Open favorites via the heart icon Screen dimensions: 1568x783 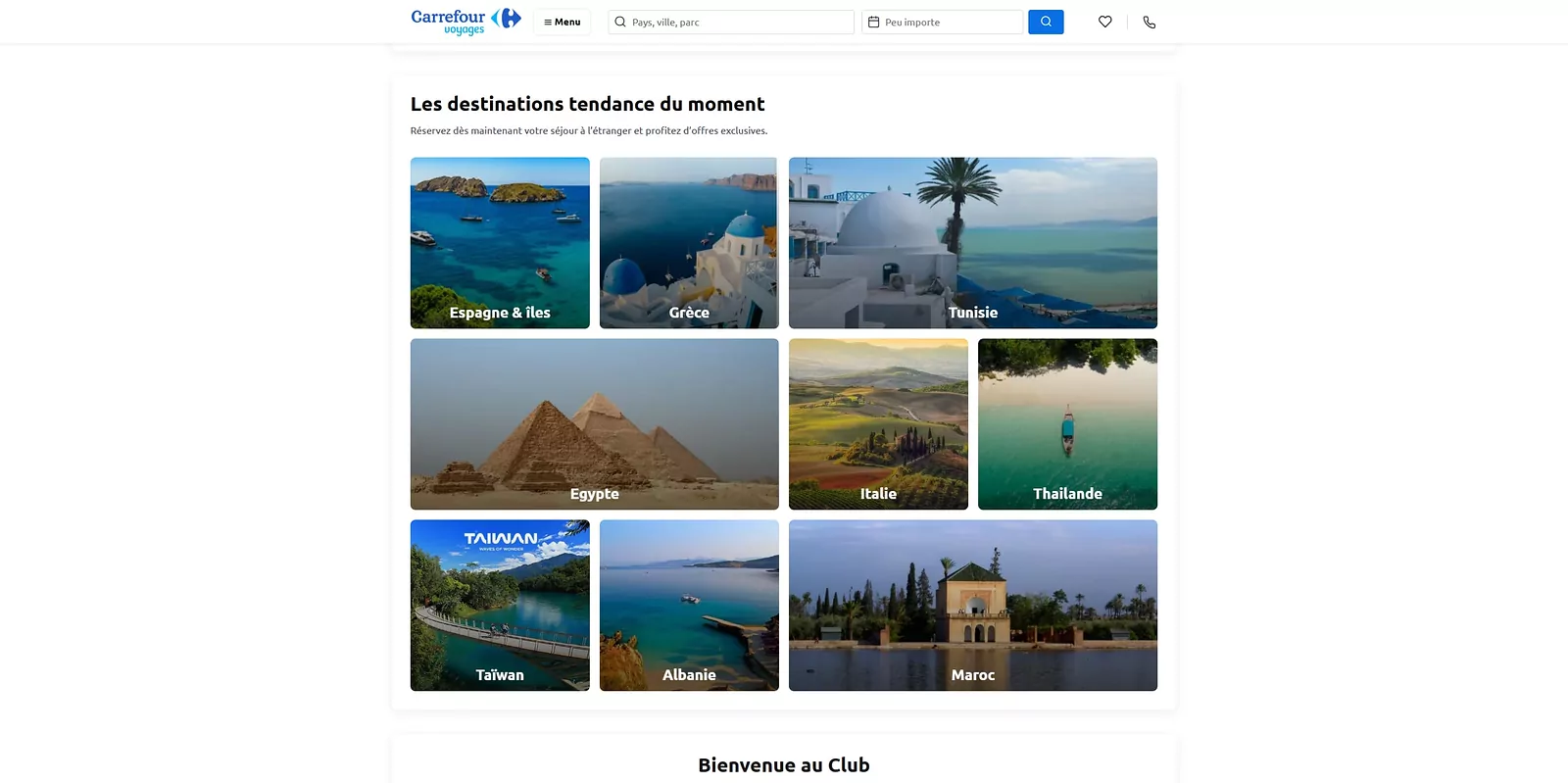coord(1105,22)
